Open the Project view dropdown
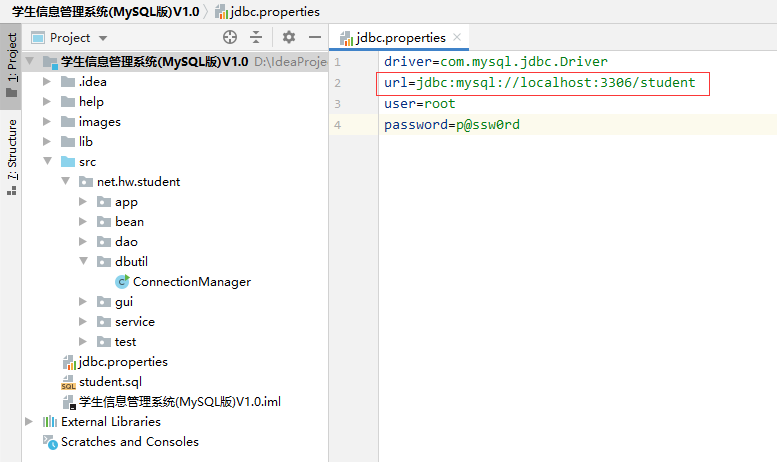 coord(103,38)
